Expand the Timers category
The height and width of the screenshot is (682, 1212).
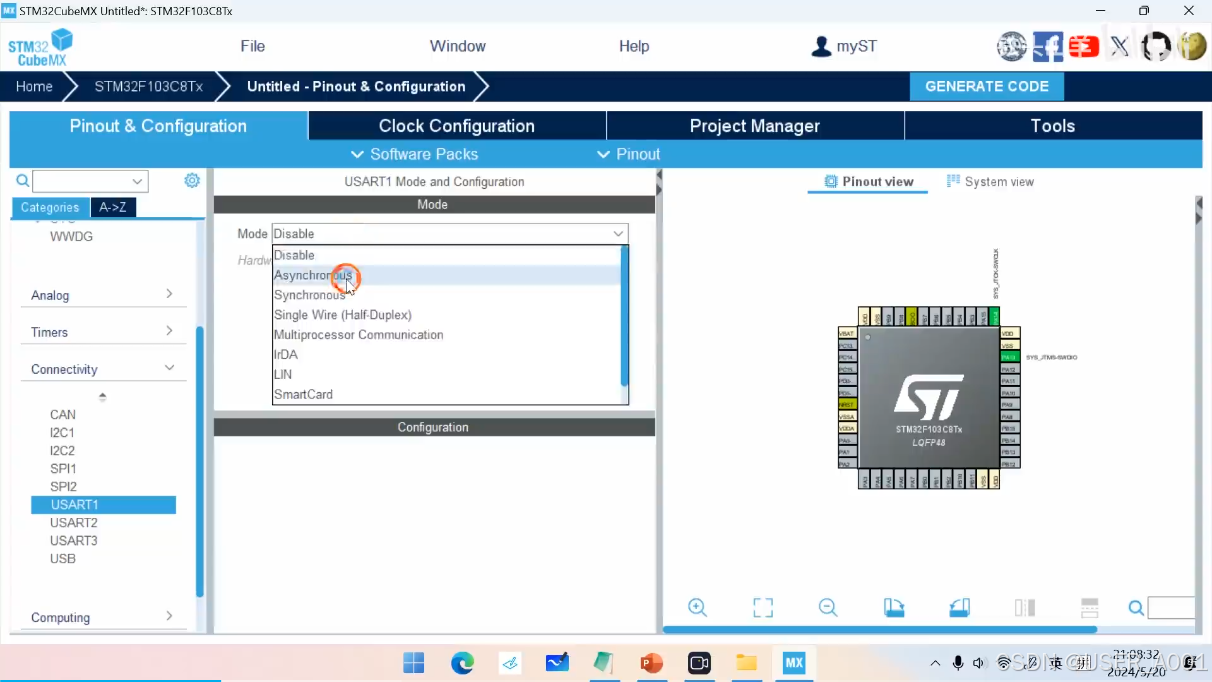103,332
